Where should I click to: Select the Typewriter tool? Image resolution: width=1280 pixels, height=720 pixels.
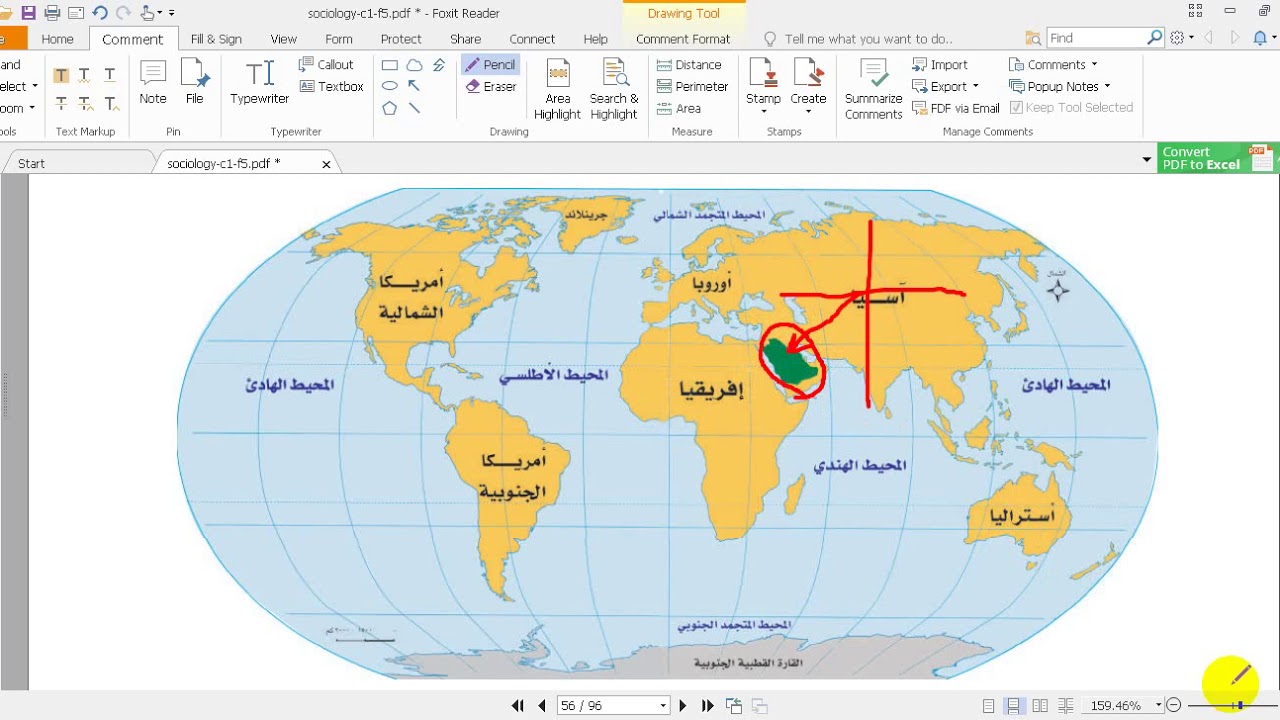(x=260, y=82)
